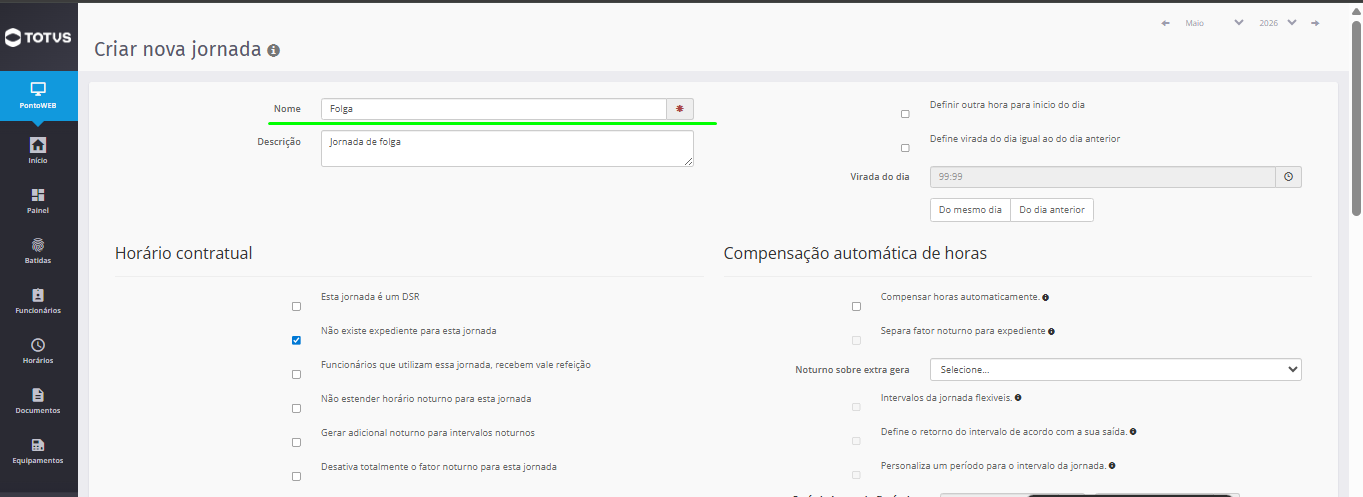Click the Descrição text area
The width and height of the screenshot is (1363, 497).
click(x=507, y=148)
